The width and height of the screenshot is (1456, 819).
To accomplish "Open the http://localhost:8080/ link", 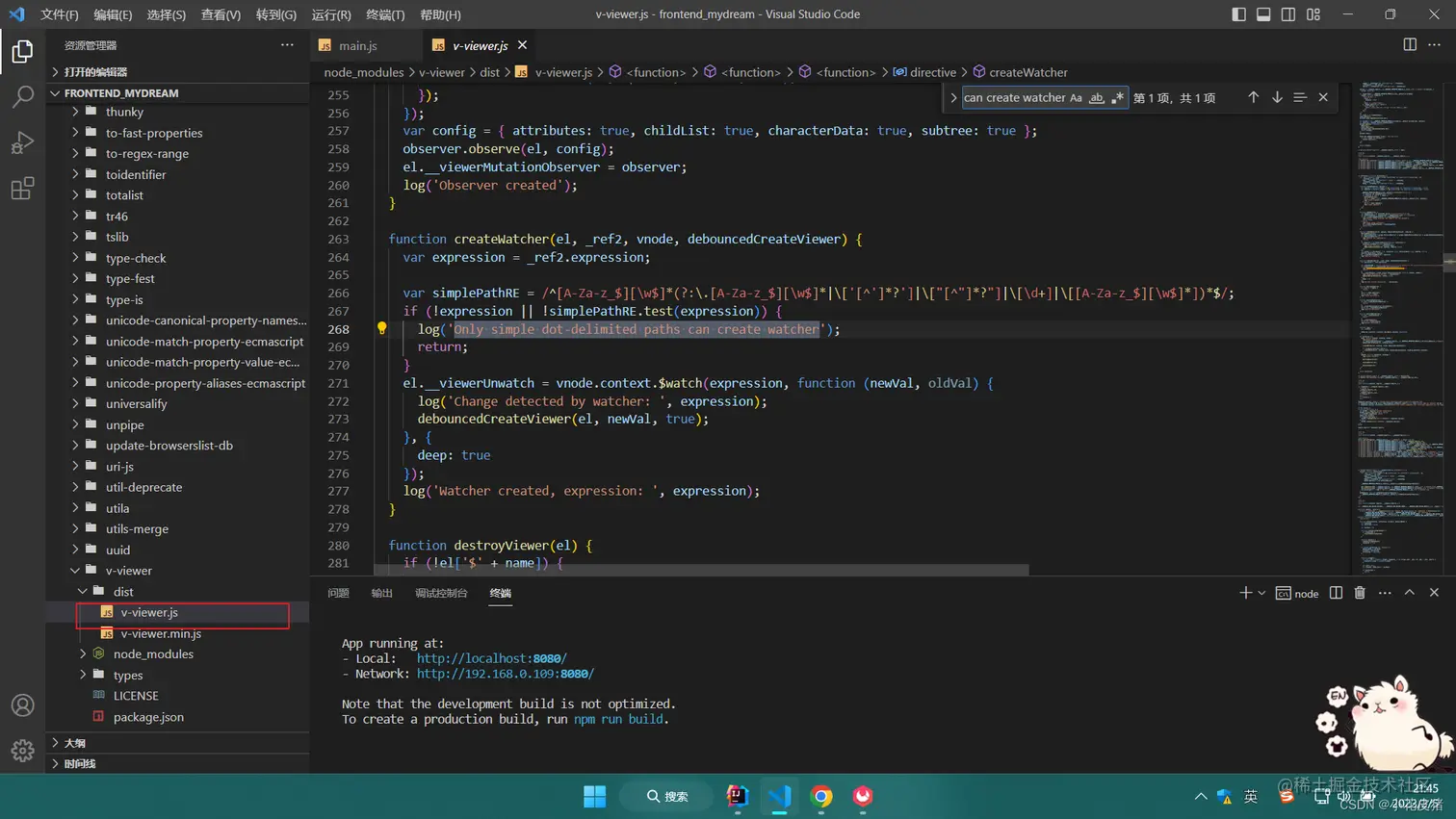I will pyautogui.click(x=491, y=659).
